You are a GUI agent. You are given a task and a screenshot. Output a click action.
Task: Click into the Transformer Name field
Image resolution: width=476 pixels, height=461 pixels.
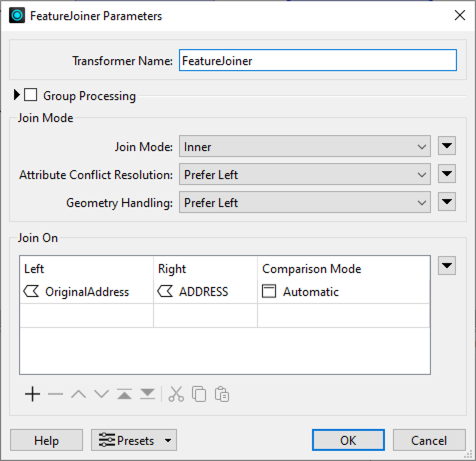click(318, 60)
